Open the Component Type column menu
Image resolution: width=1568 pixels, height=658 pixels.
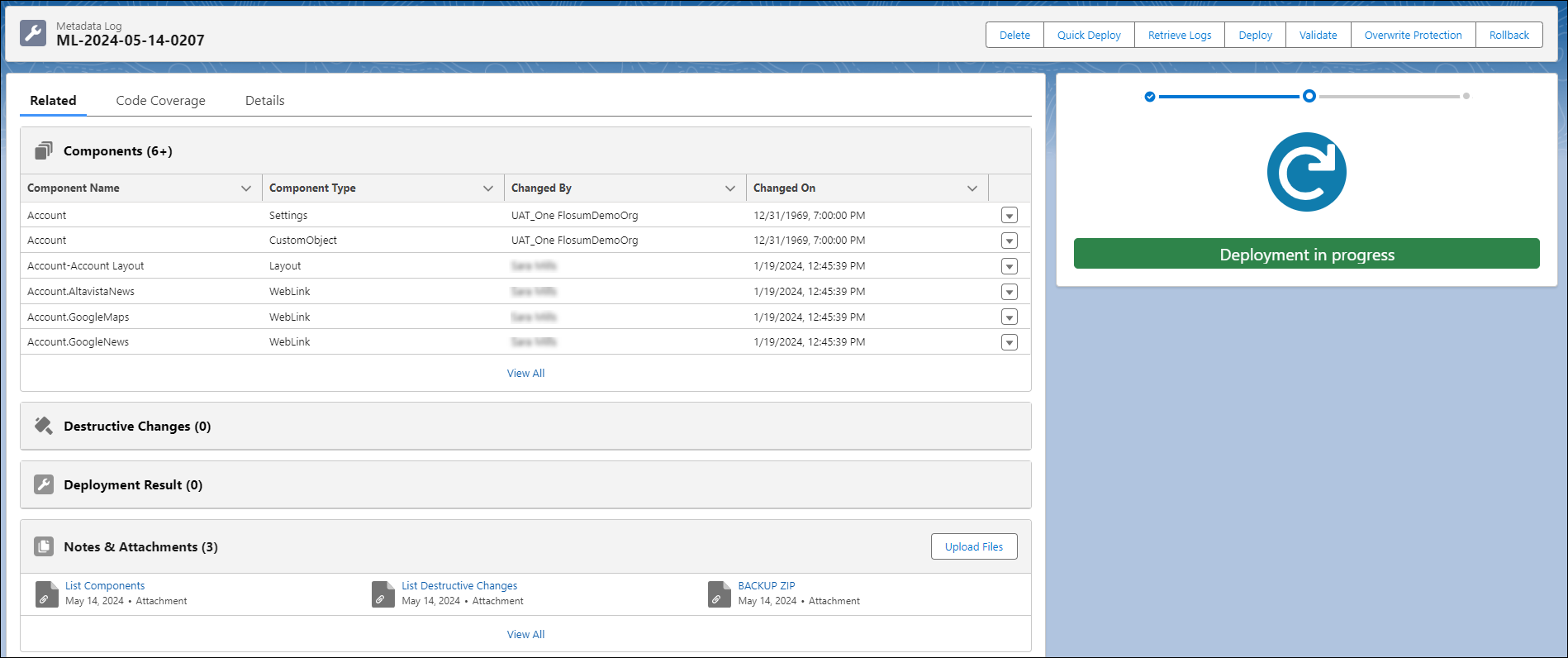click(488, 188)
